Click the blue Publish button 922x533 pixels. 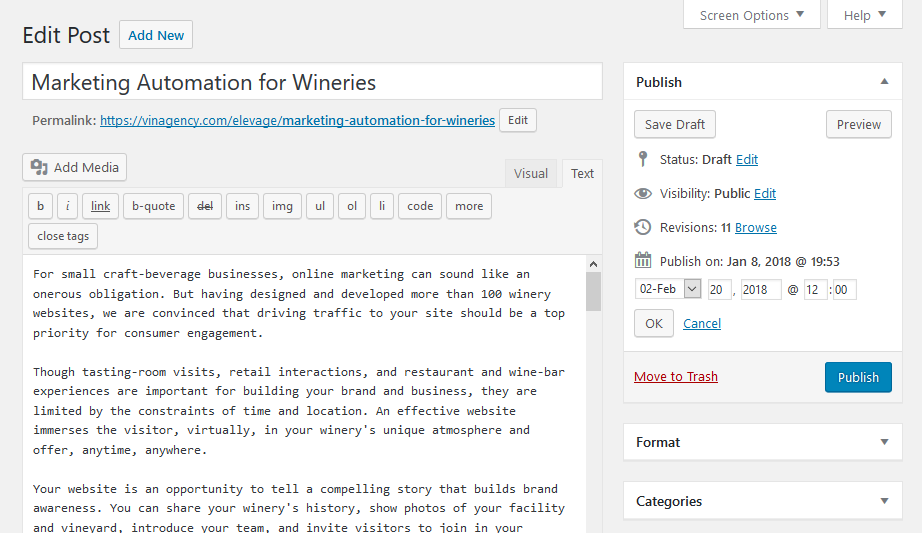click(858, 378)
